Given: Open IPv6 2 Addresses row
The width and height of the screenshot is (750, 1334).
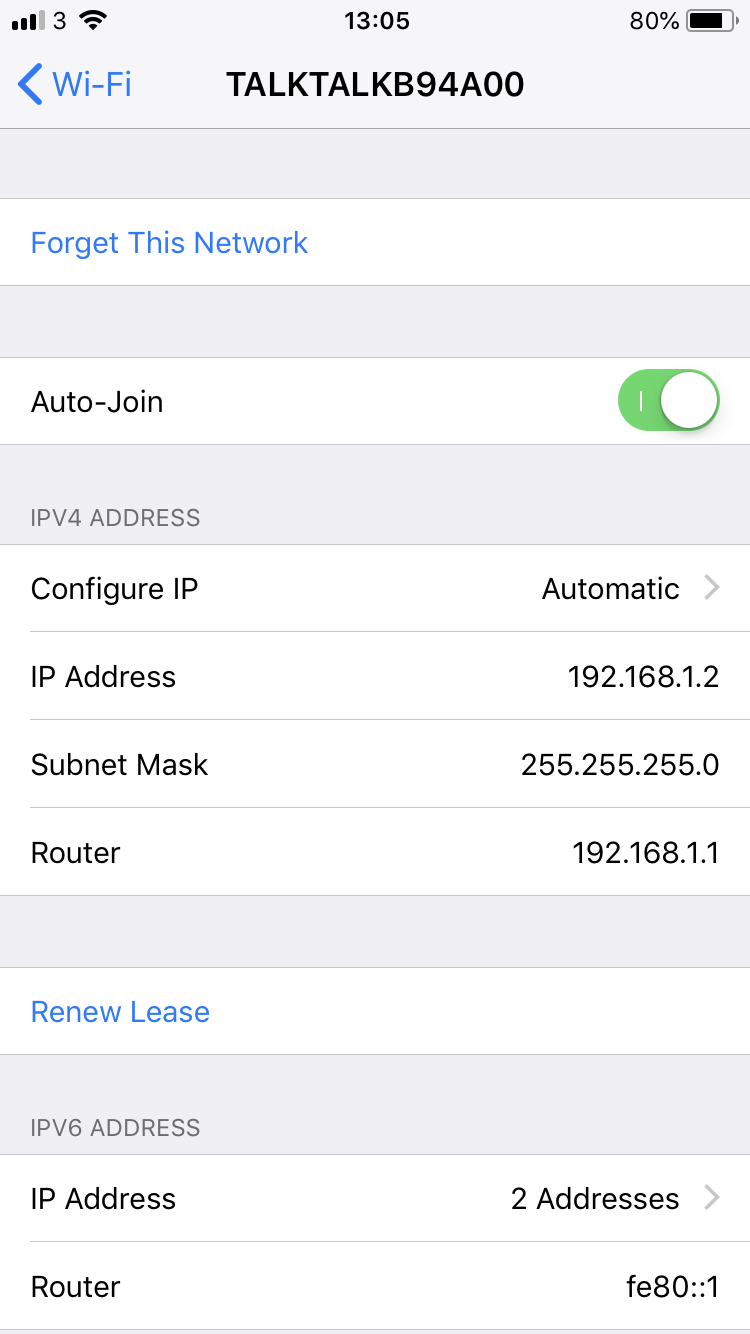Looking at the screenshot, I should (x=375, y=1198).
